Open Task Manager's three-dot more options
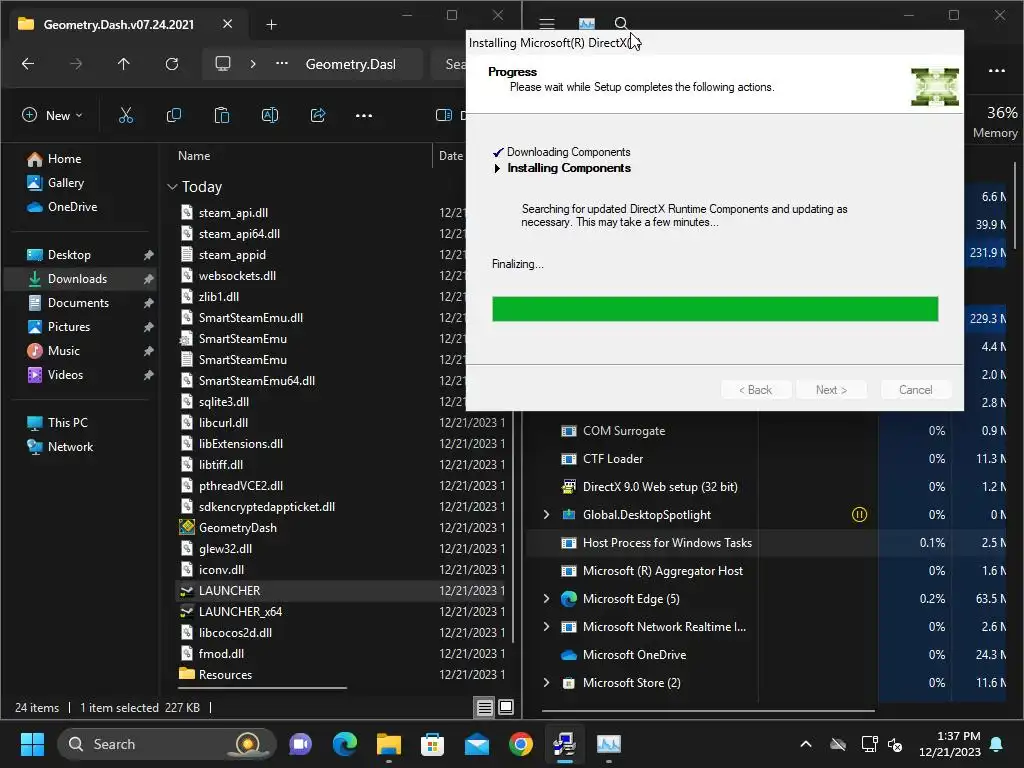Image resolution: width=1024 pixels, height=768 pixels. (x=997, y=71)
